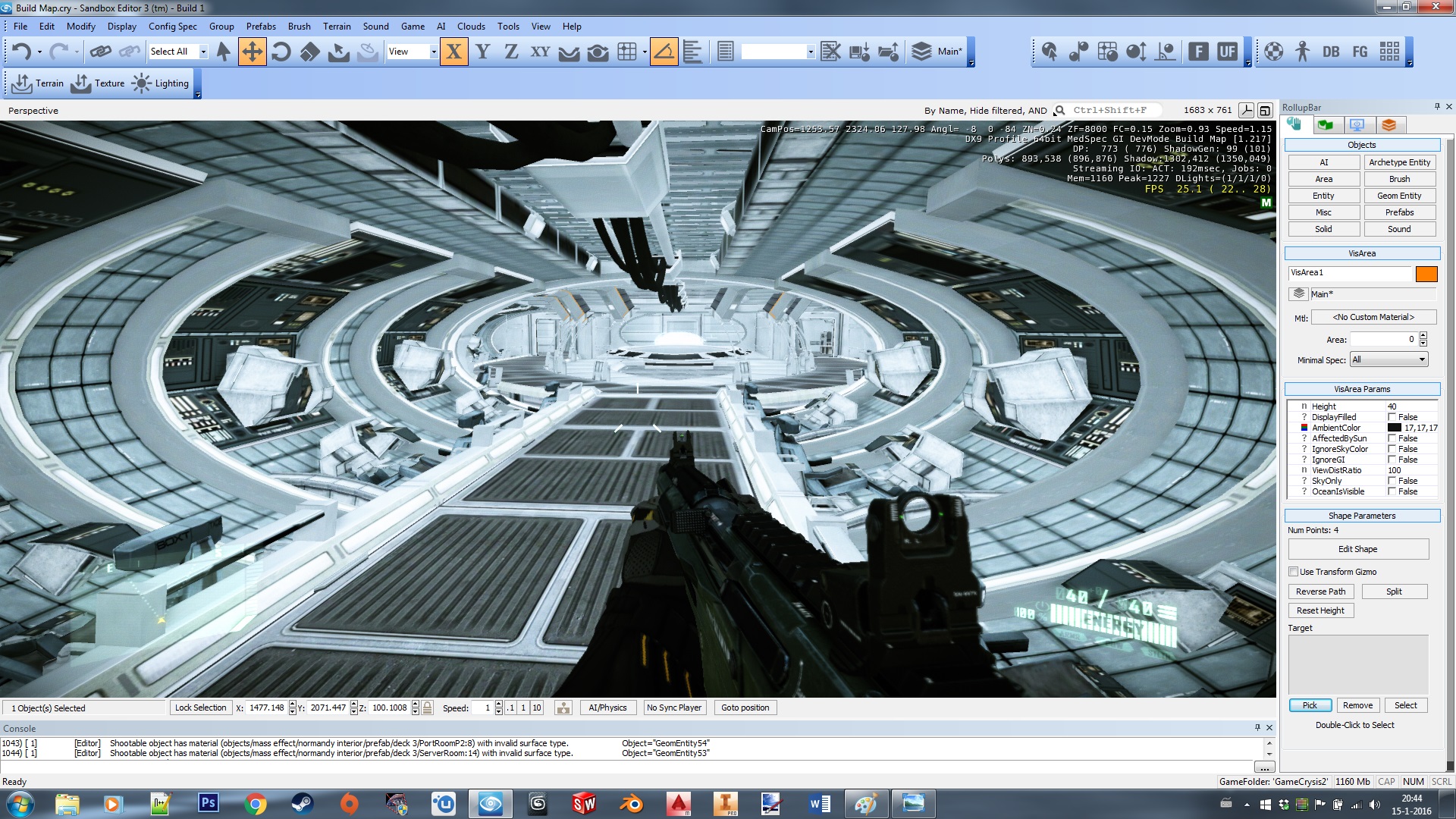Screen dimensions: 1456x819
Task: Toggle No Sync Player button
Action: click(x=674, y=708)
